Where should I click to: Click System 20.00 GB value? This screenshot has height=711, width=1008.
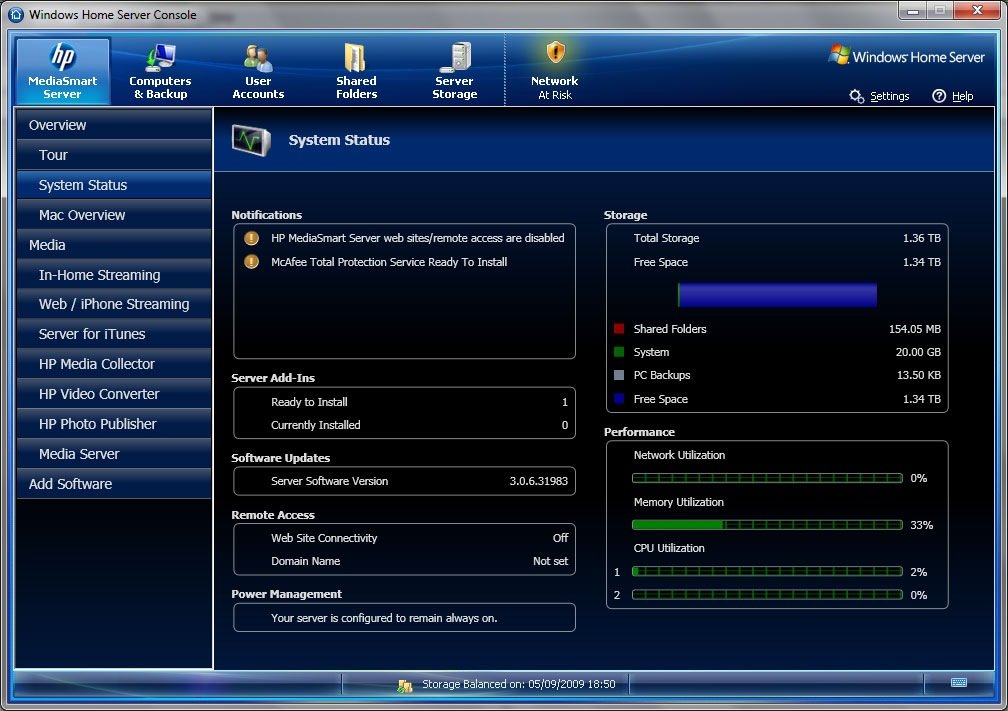(918, 352)
